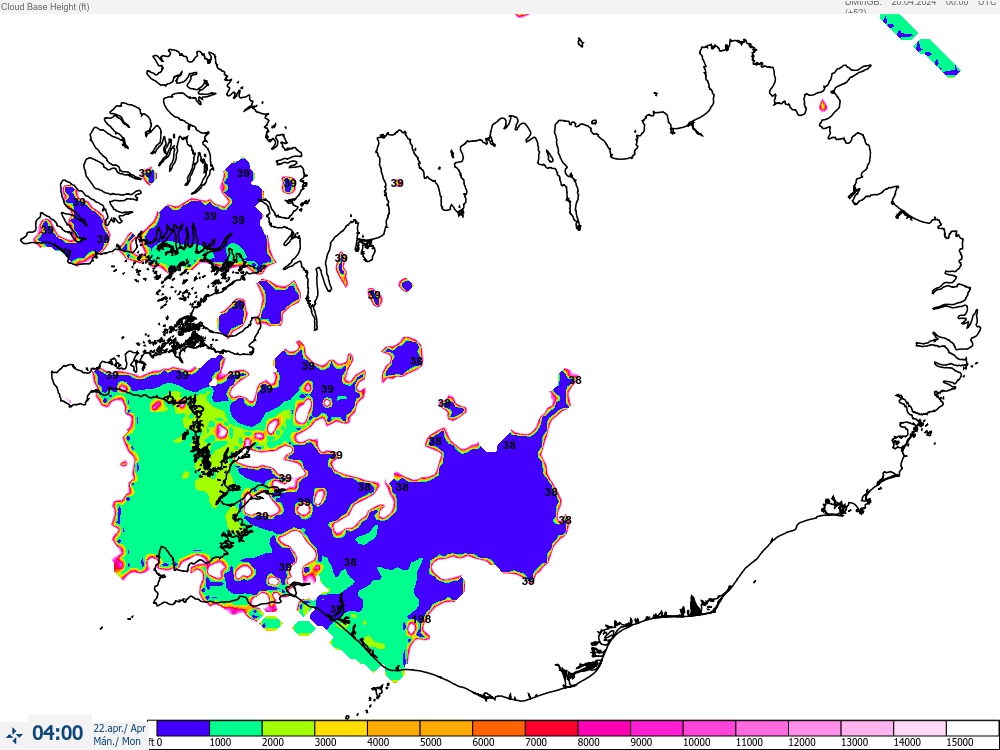Click the legend unit label "ft 0"
Viewport: 1000px width, 750px height.
tap(155, 742)
